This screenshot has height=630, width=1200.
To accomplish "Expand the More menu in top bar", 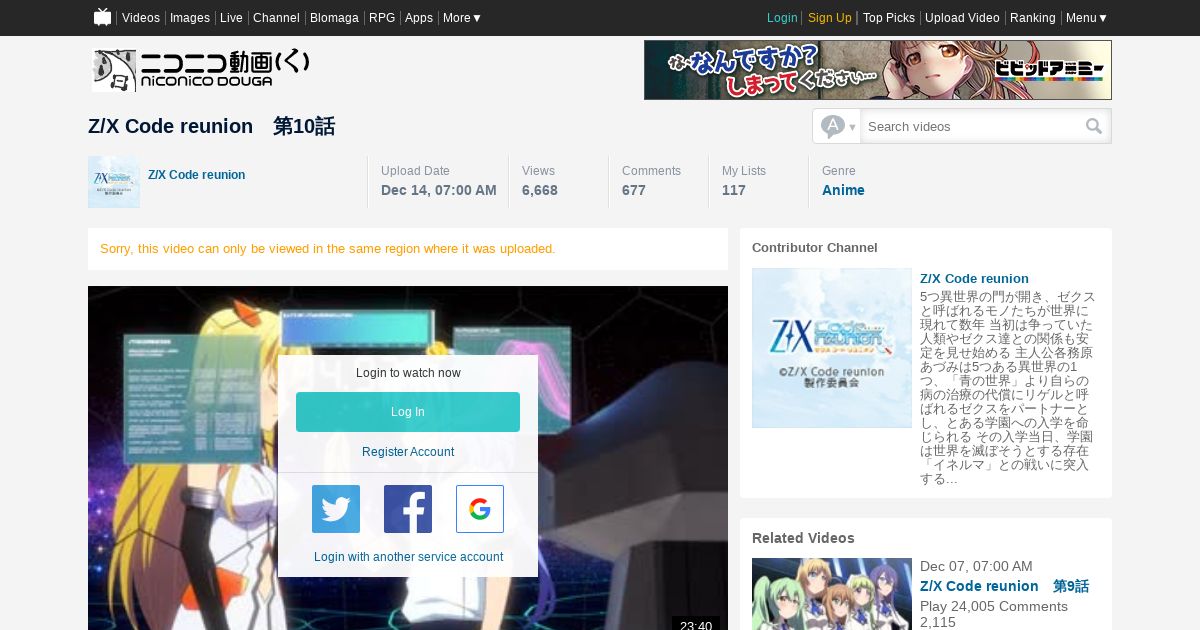I will pos(462,18).
